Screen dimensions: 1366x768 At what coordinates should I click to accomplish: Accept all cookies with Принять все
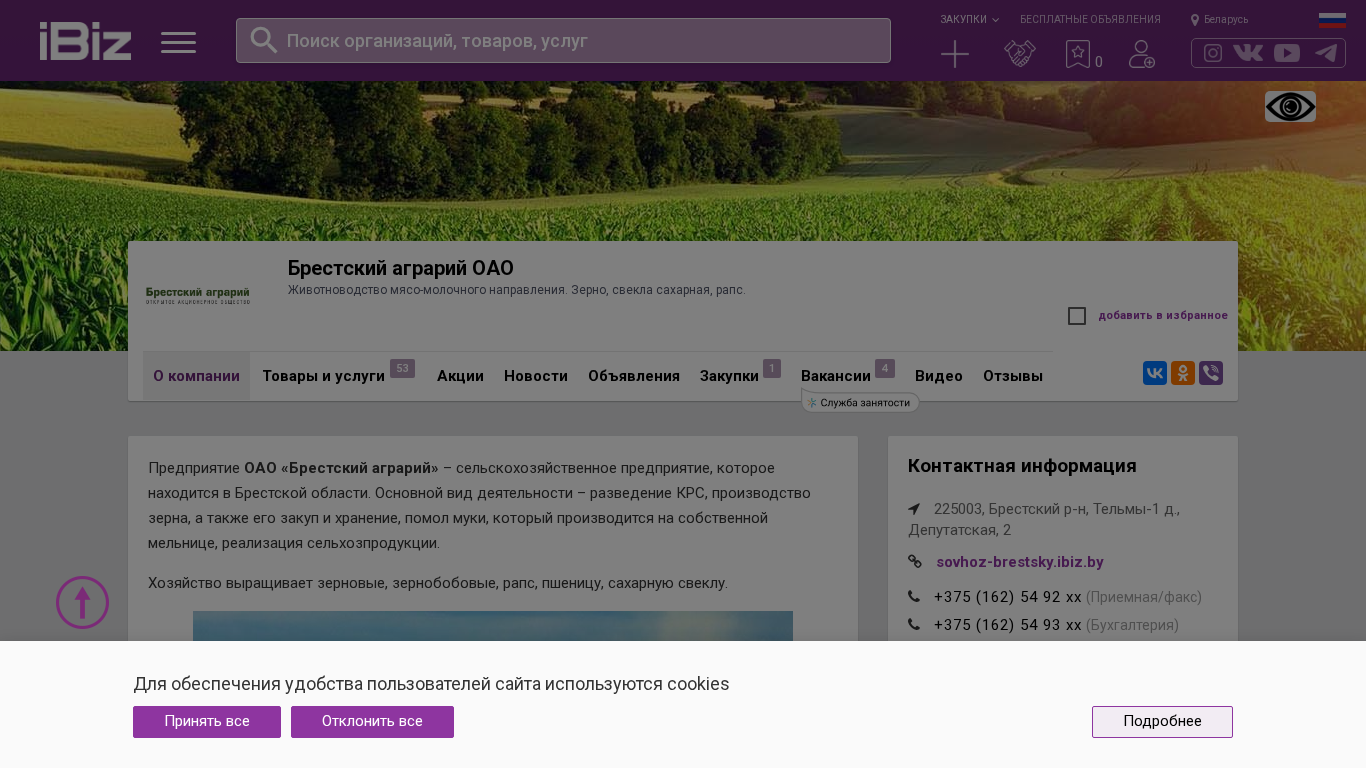207,722
